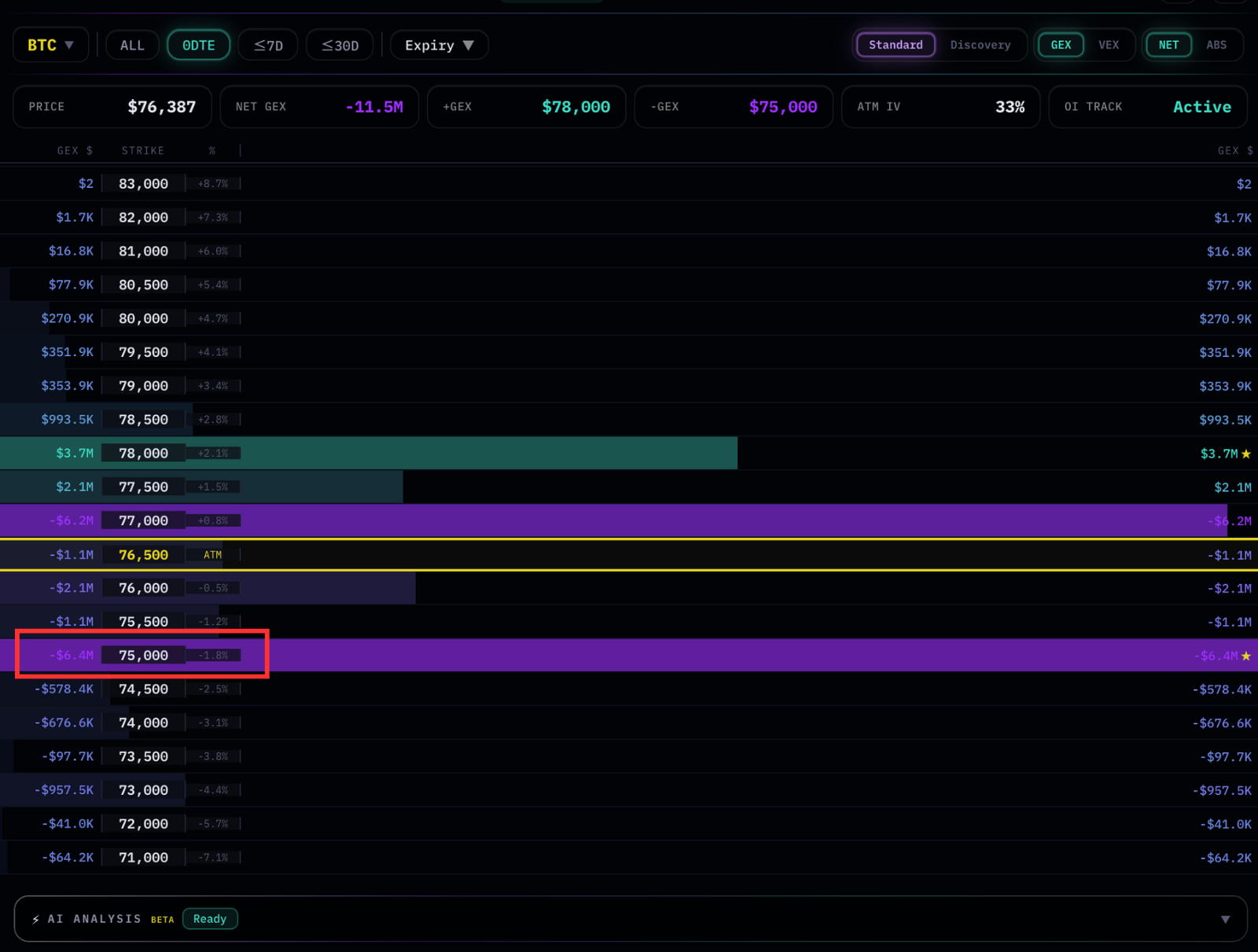Select the 75,500 strike row

point(629,622)
